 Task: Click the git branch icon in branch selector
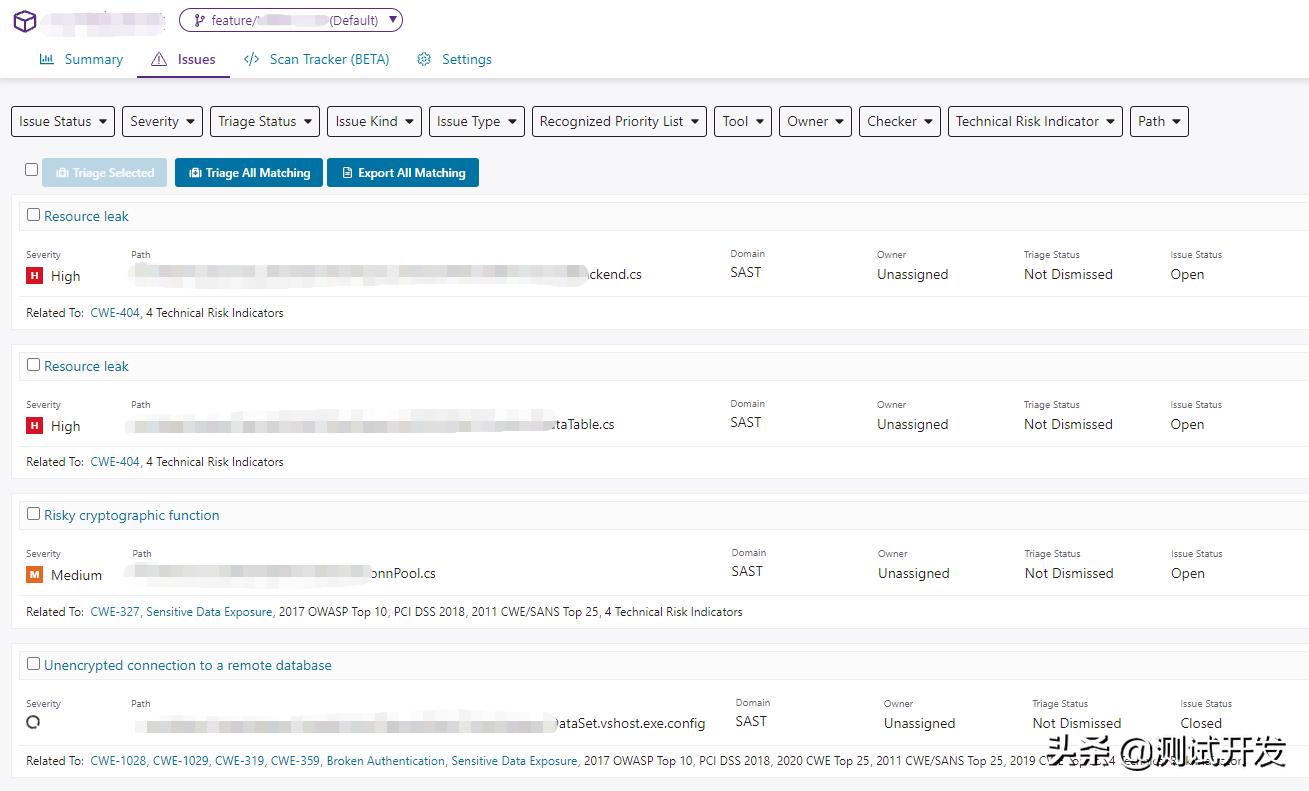pos(198,20)
